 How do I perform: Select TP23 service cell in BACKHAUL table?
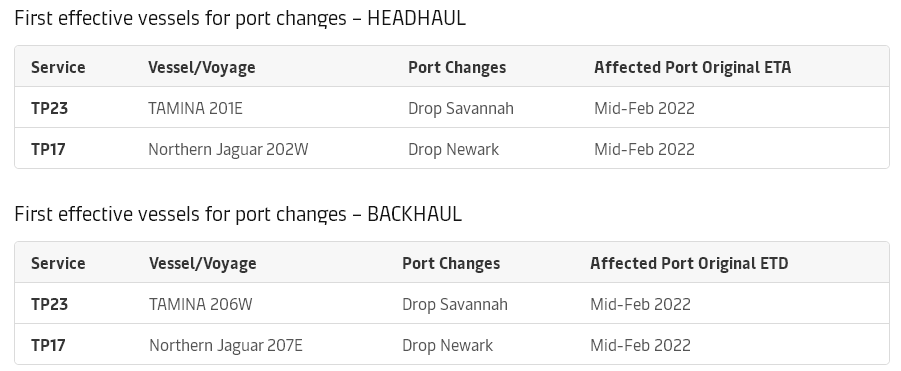(x=49, y=304)
